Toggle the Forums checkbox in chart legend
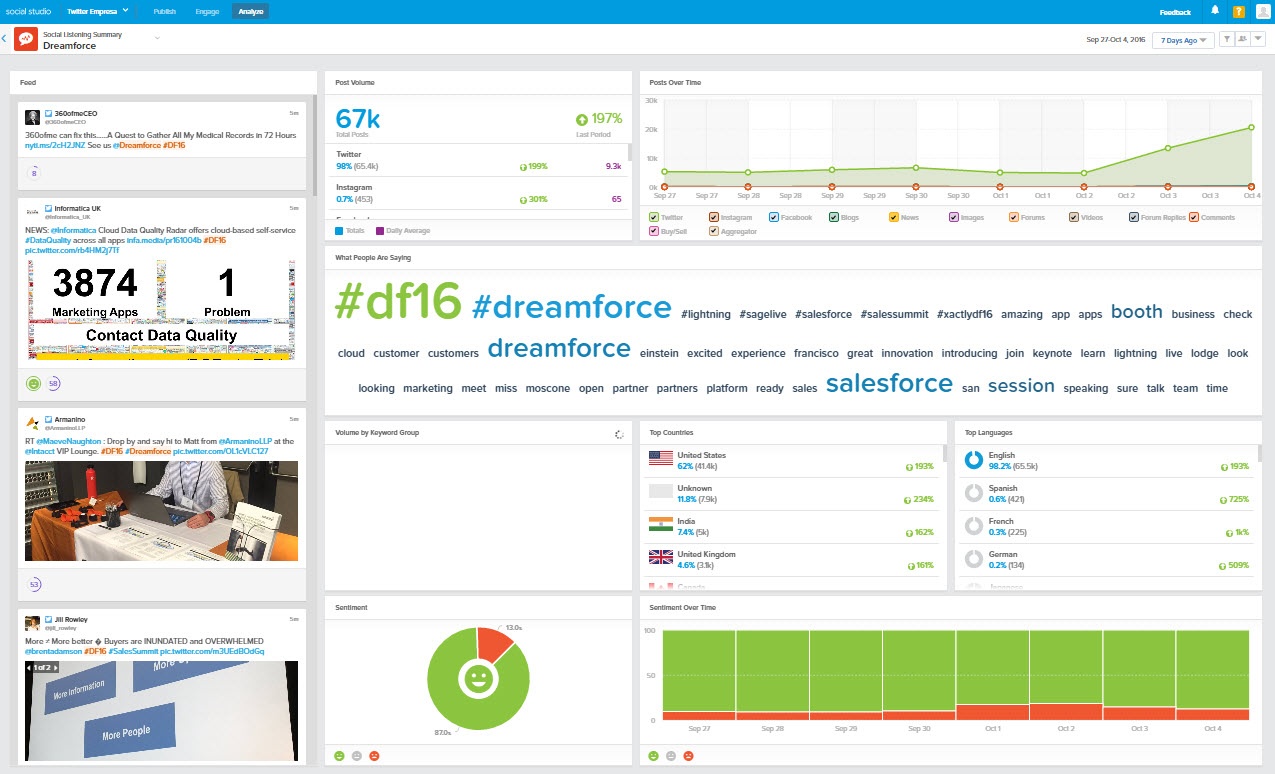Viewport: 1275px width, 774px height. tap(1014, 217)
